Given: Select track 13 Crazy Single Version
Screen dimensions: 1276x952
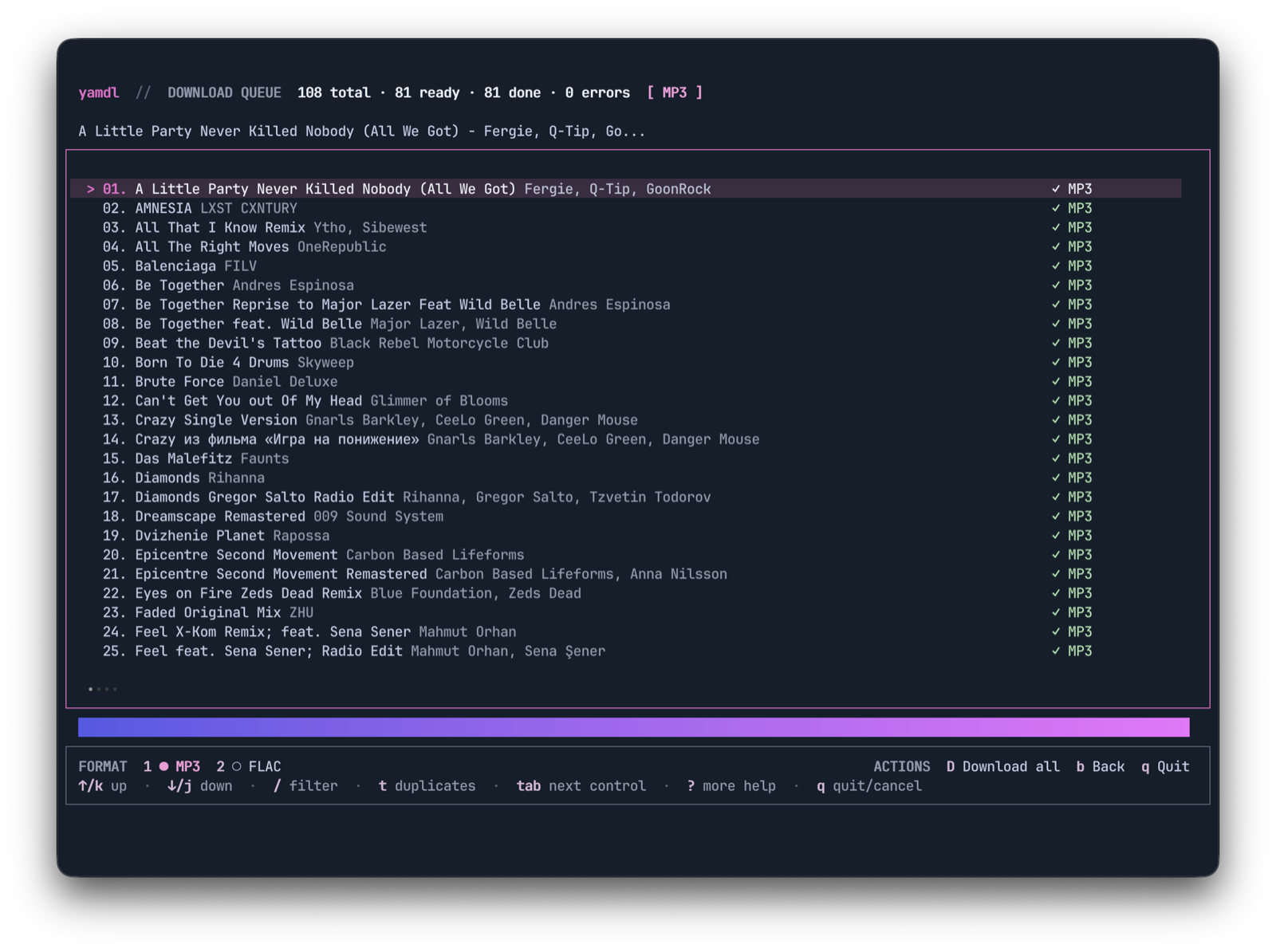Looking at the screenshot, I should [x=626, y=420].
